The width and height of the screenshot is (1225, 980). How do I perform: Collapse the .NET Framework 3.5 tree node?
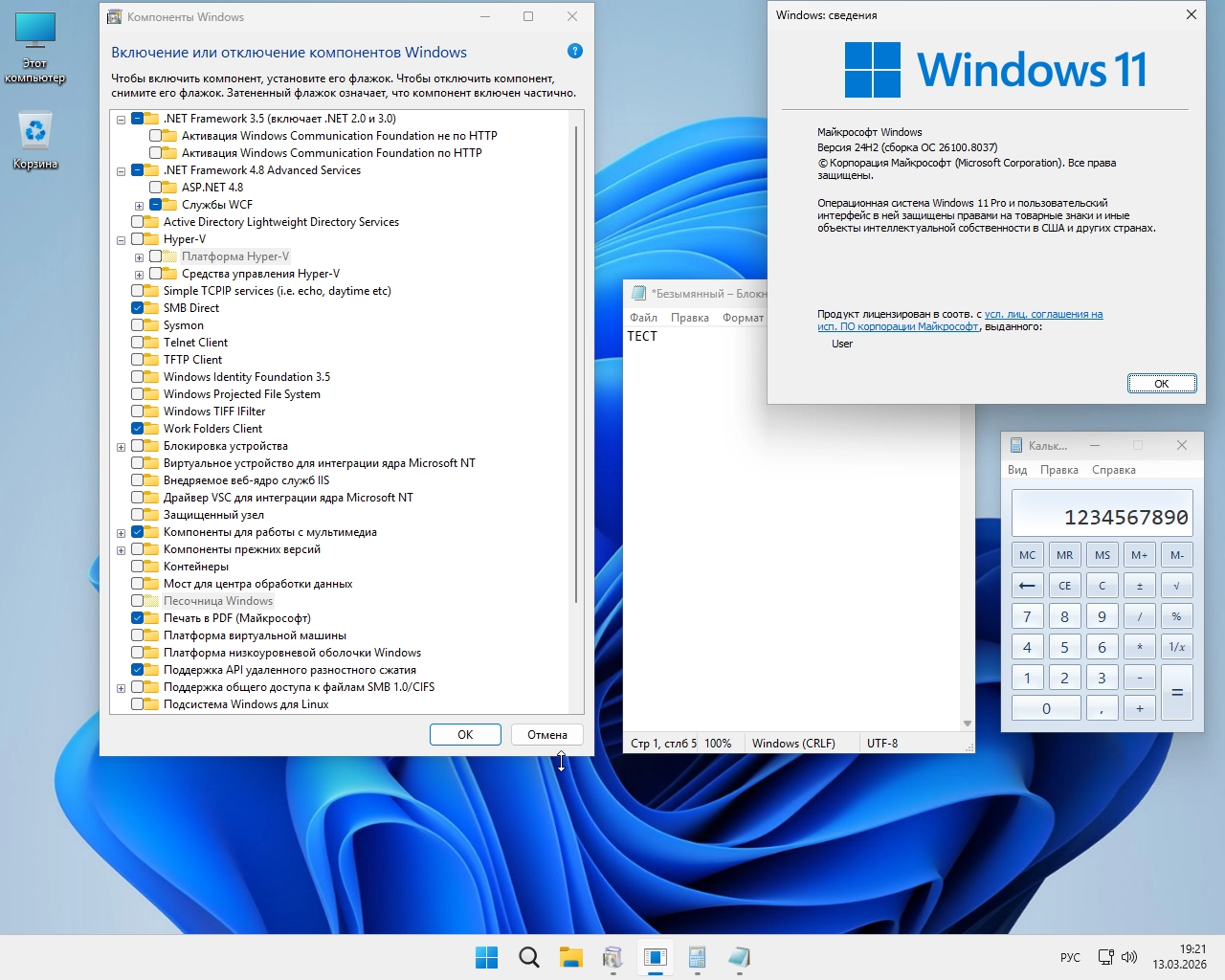coord(122,120)
